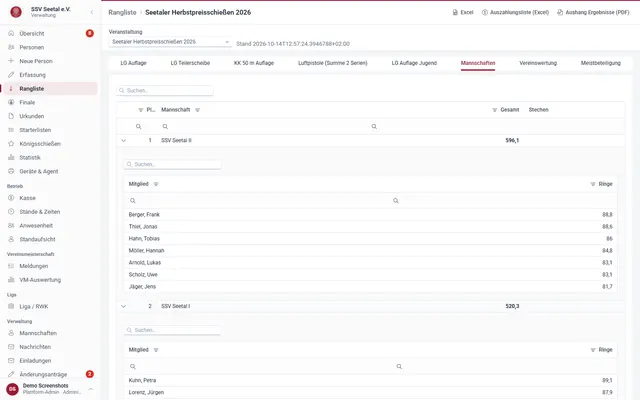Select member row Kuhn, Petra
The image size is (640, 400).
370,380
